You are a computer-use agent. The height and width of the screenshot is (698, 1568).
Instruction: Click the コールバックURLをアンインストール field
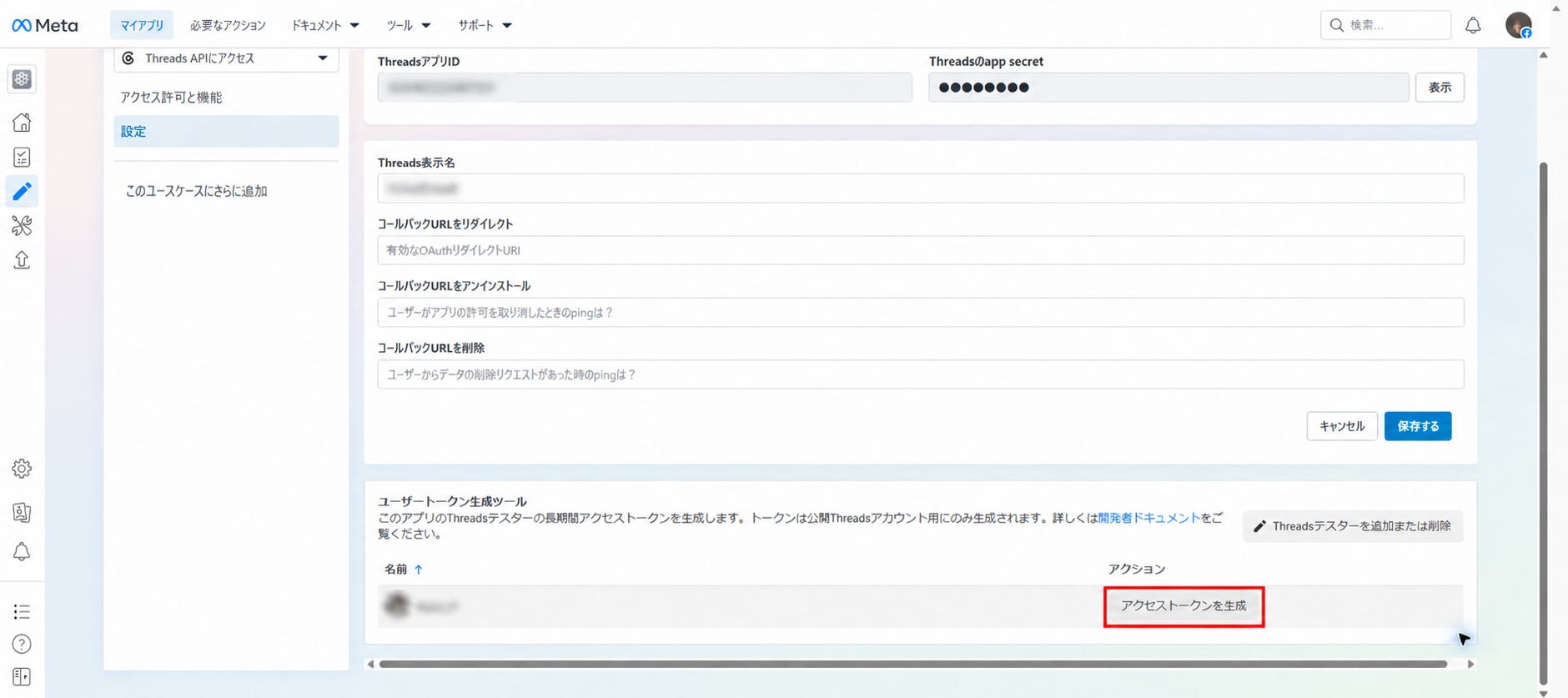(921, 313)
